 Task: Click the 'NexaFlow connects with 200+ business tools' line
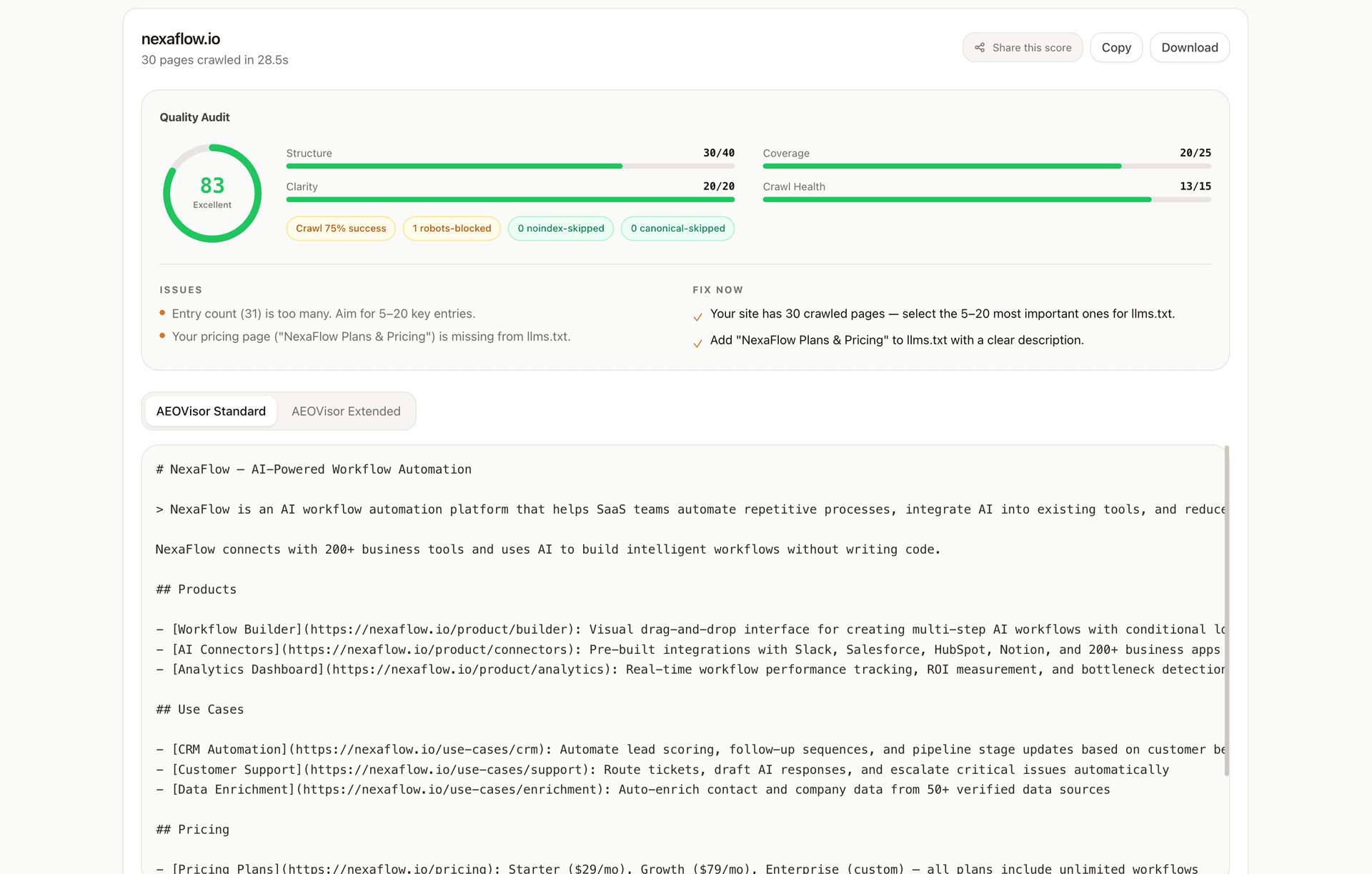[548, 550]
